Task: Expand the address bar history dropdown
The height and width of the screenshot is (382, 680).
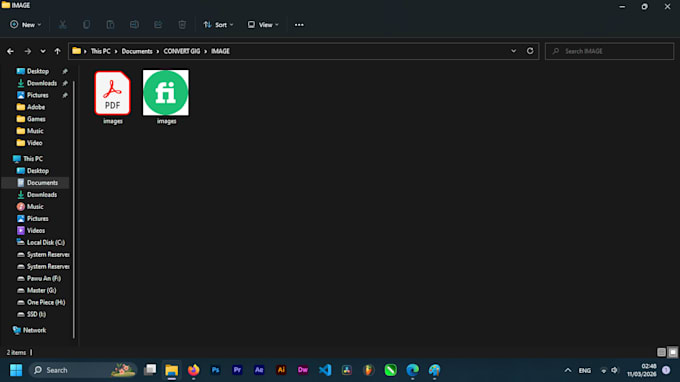Action: 513,51
